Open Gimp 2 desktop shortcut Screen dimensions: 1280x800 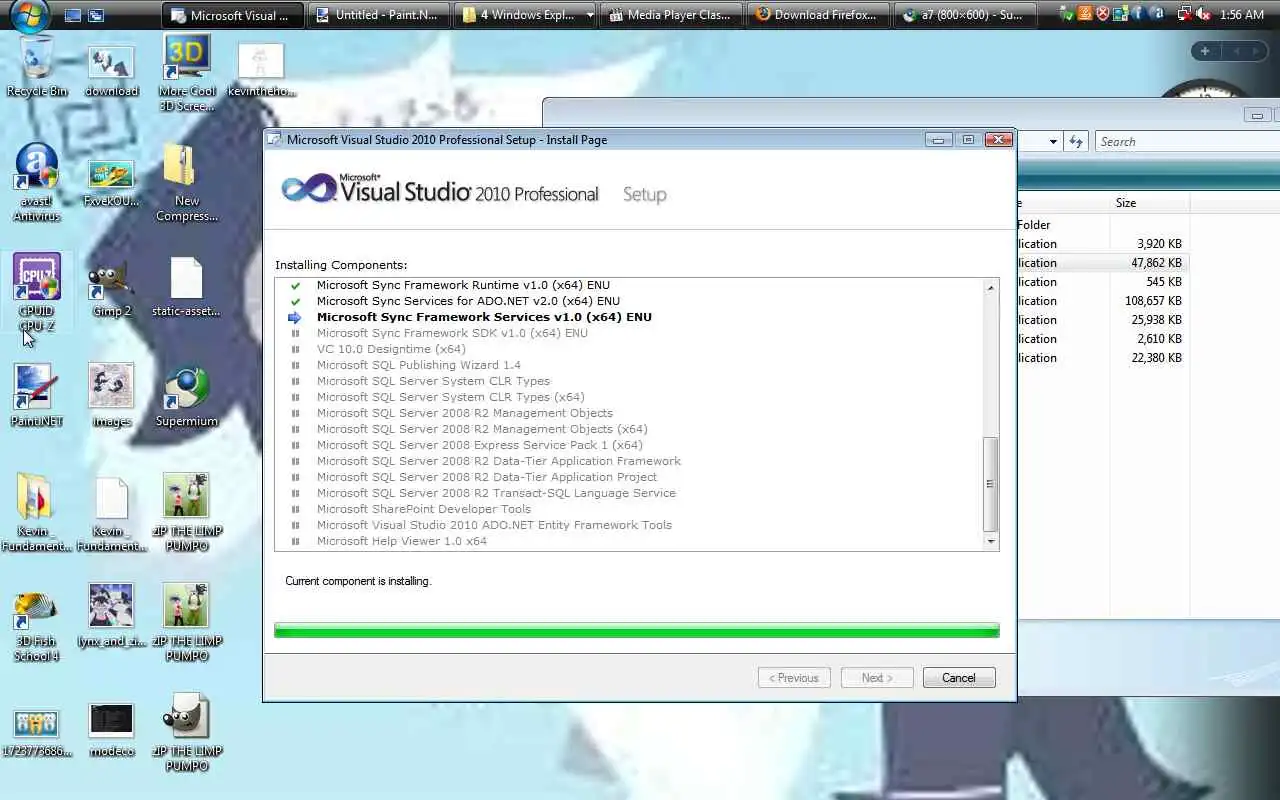pos(111,291)
